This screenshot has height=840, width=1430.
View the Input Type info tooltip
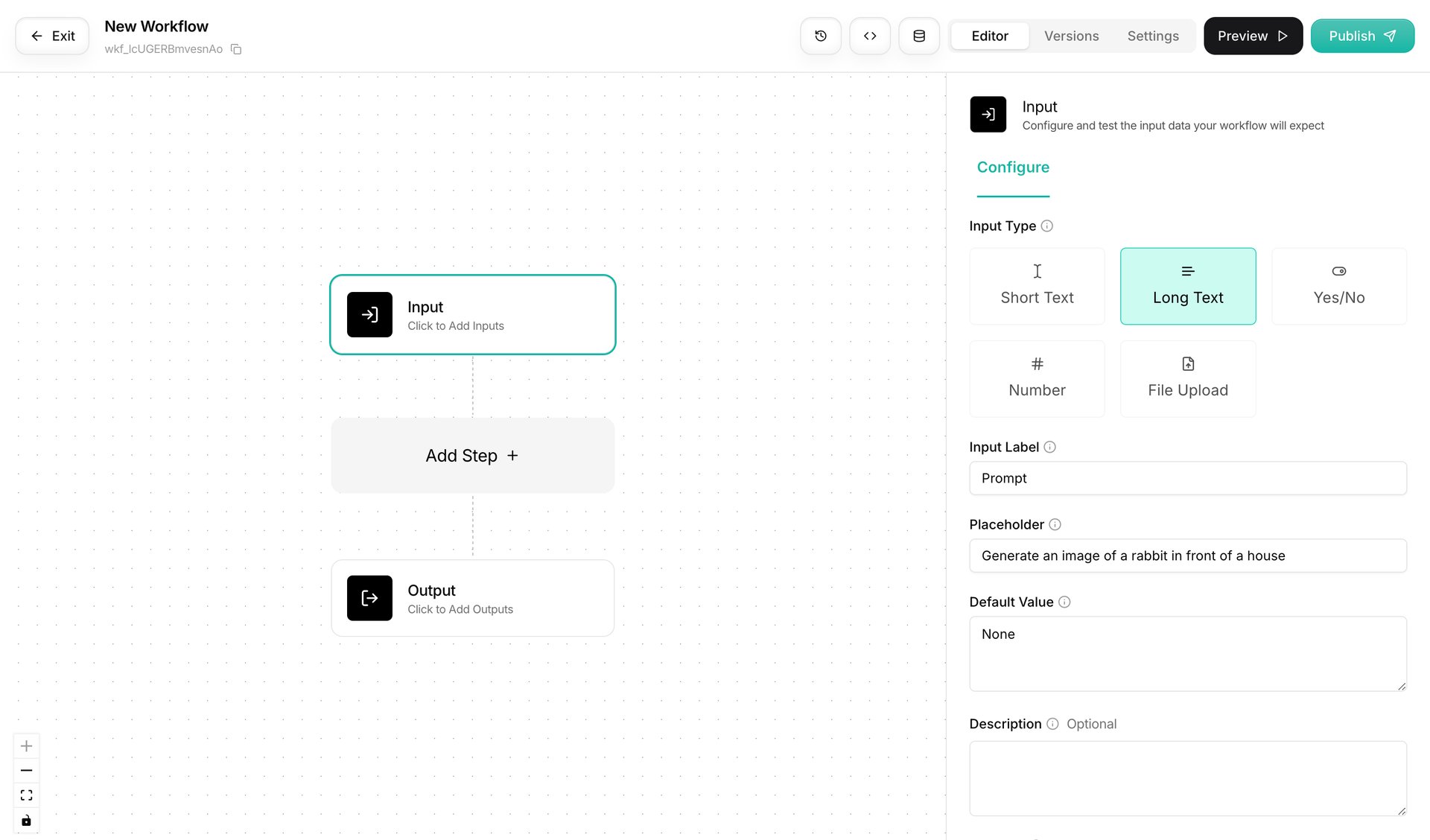coord(1047,226)
